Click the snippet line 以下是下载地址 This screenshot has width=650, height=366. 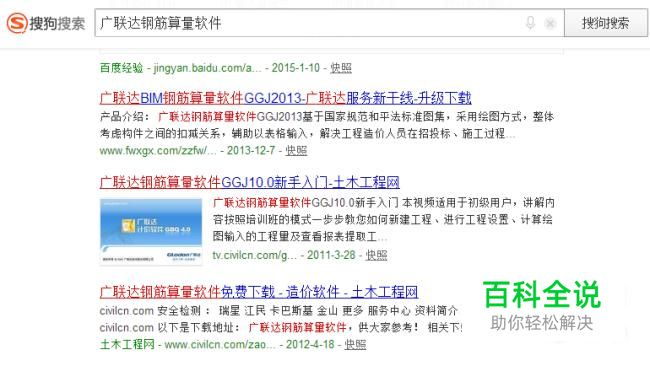coord(281,327)
